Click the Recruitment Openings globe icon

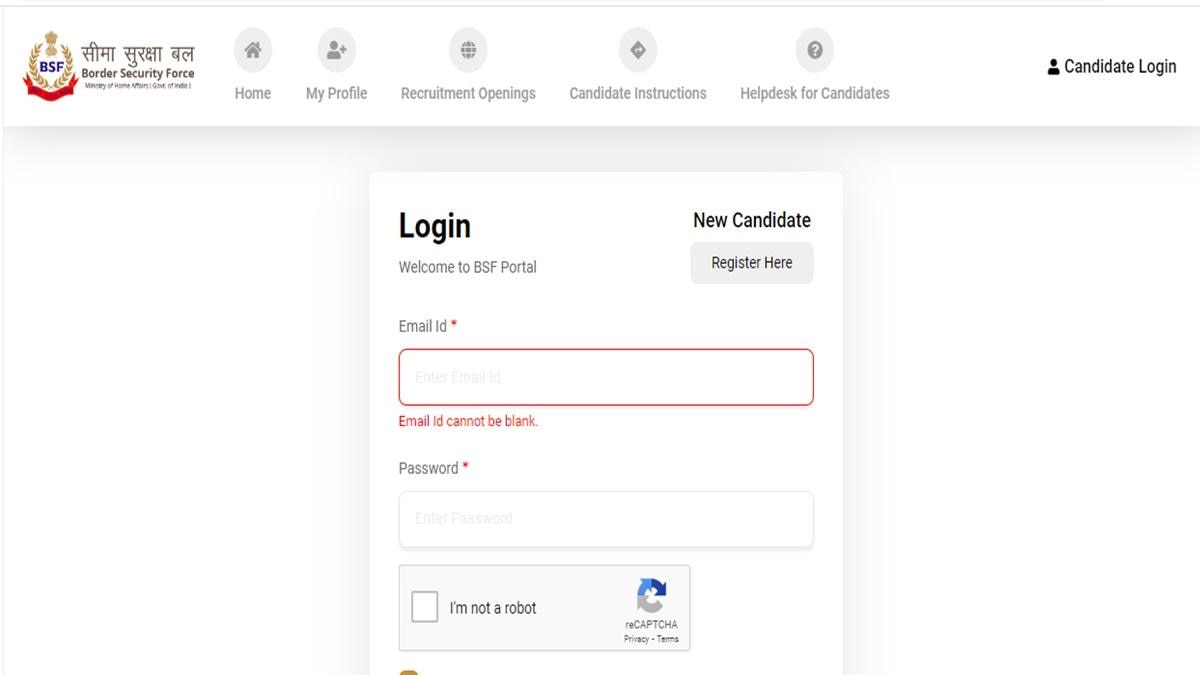pyautogui.click(x=468, y=48)
